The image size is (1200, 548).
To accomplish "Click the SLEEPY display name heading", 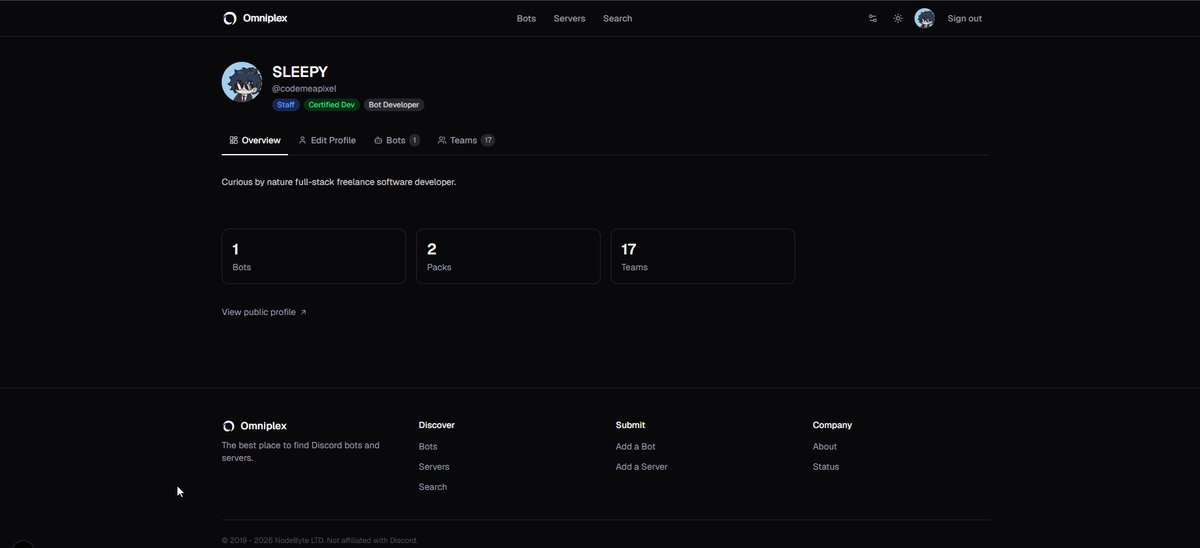I will point(300,72).
